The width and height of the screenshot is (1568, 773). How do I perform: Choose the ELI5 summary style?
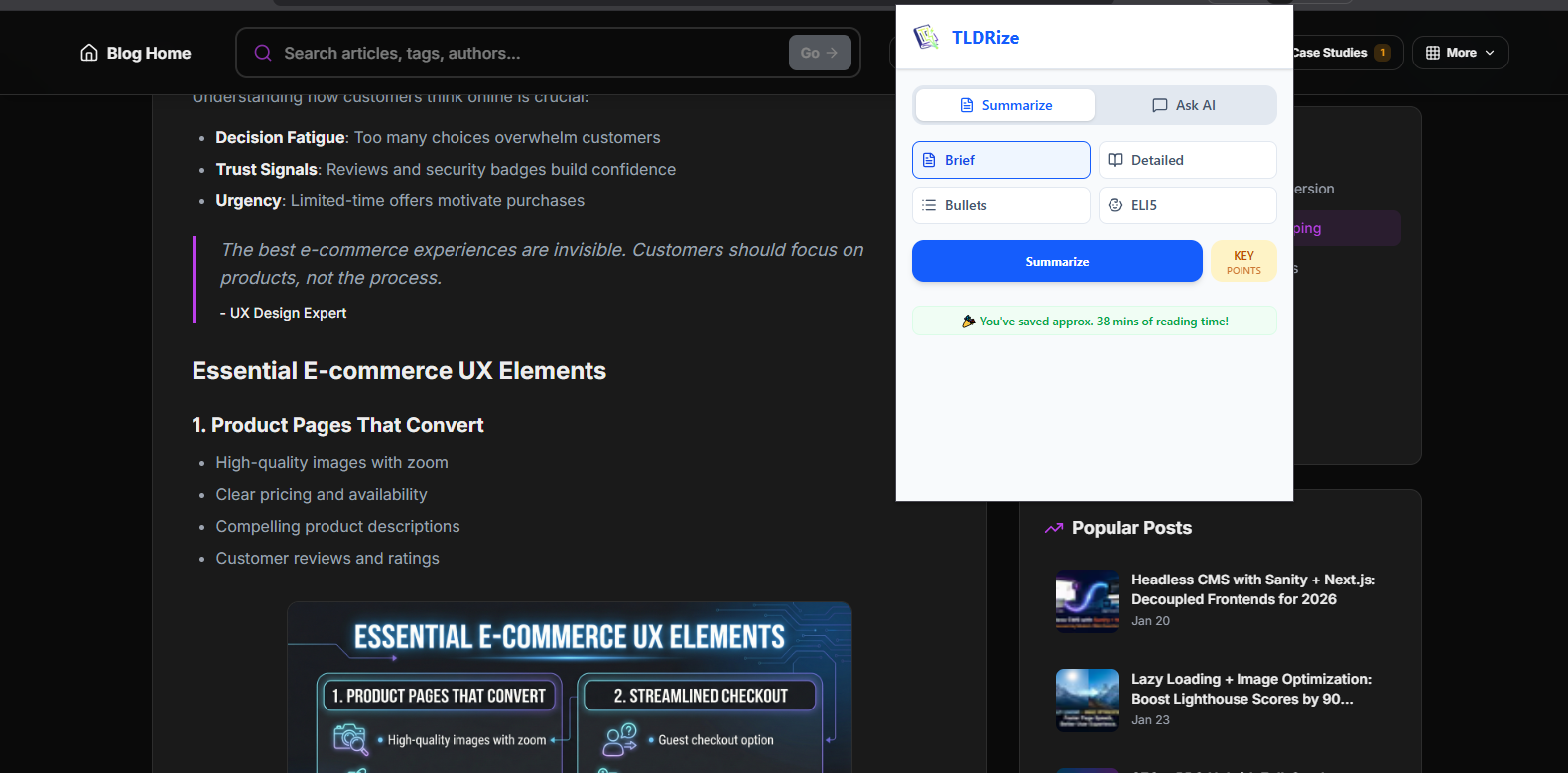pyautogui.click(x=1187, y=205)
